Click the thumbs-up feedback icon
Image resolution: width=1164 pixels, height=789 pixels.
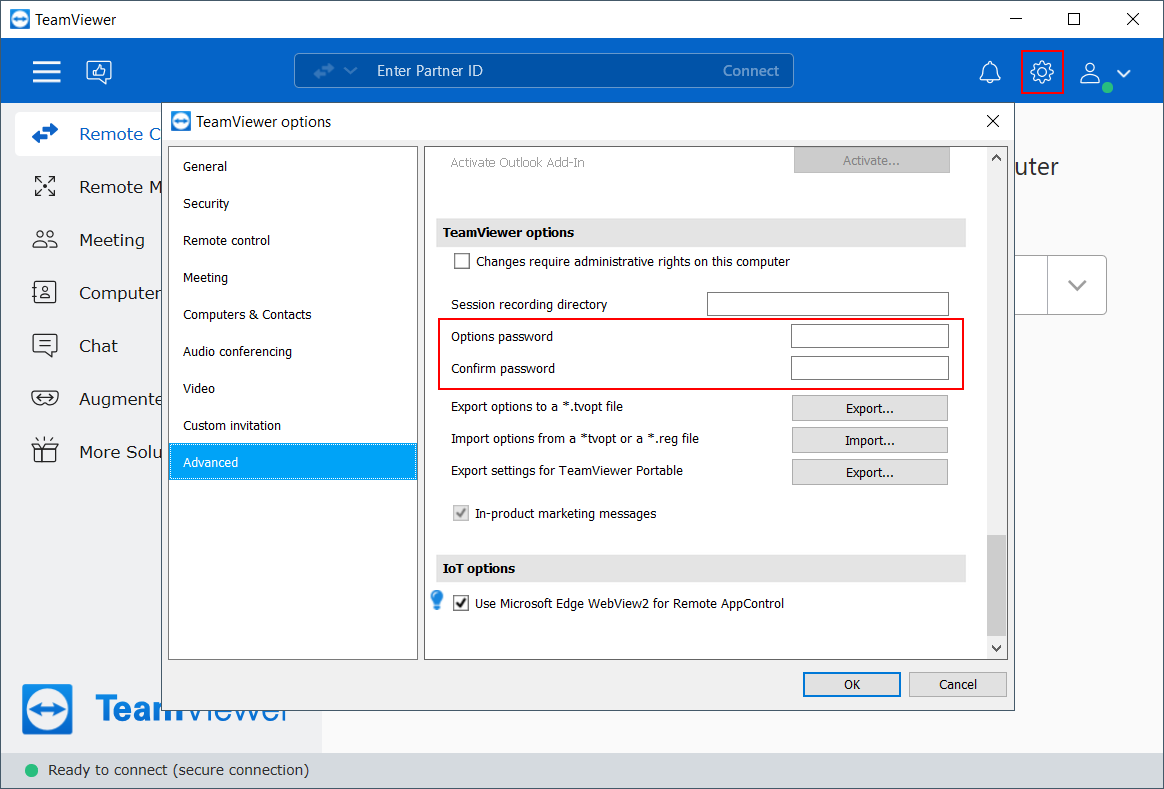click(x=99, y=71)
